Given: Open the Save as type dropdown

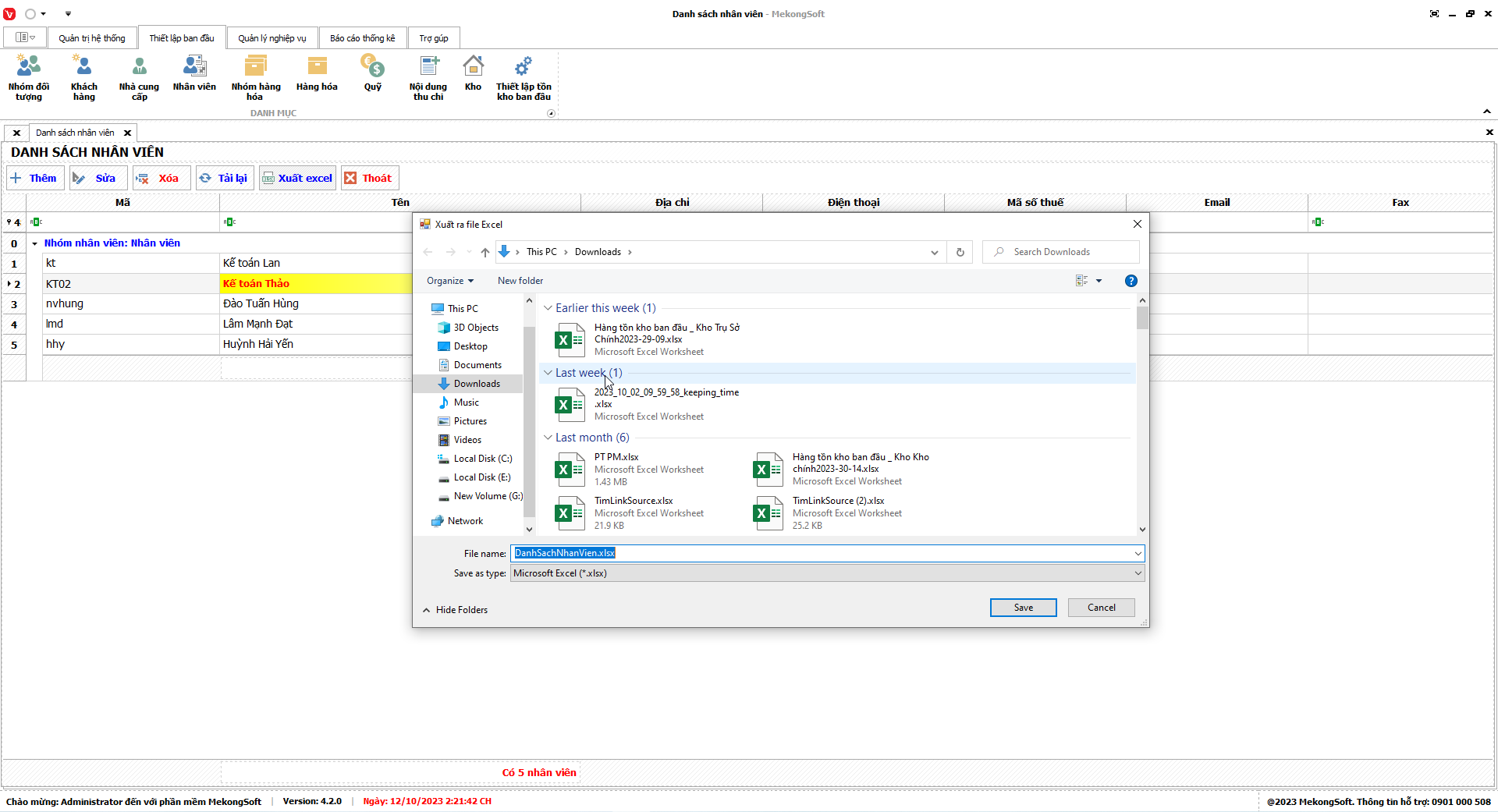Looking at the screenshot, I should click(827, 573).
